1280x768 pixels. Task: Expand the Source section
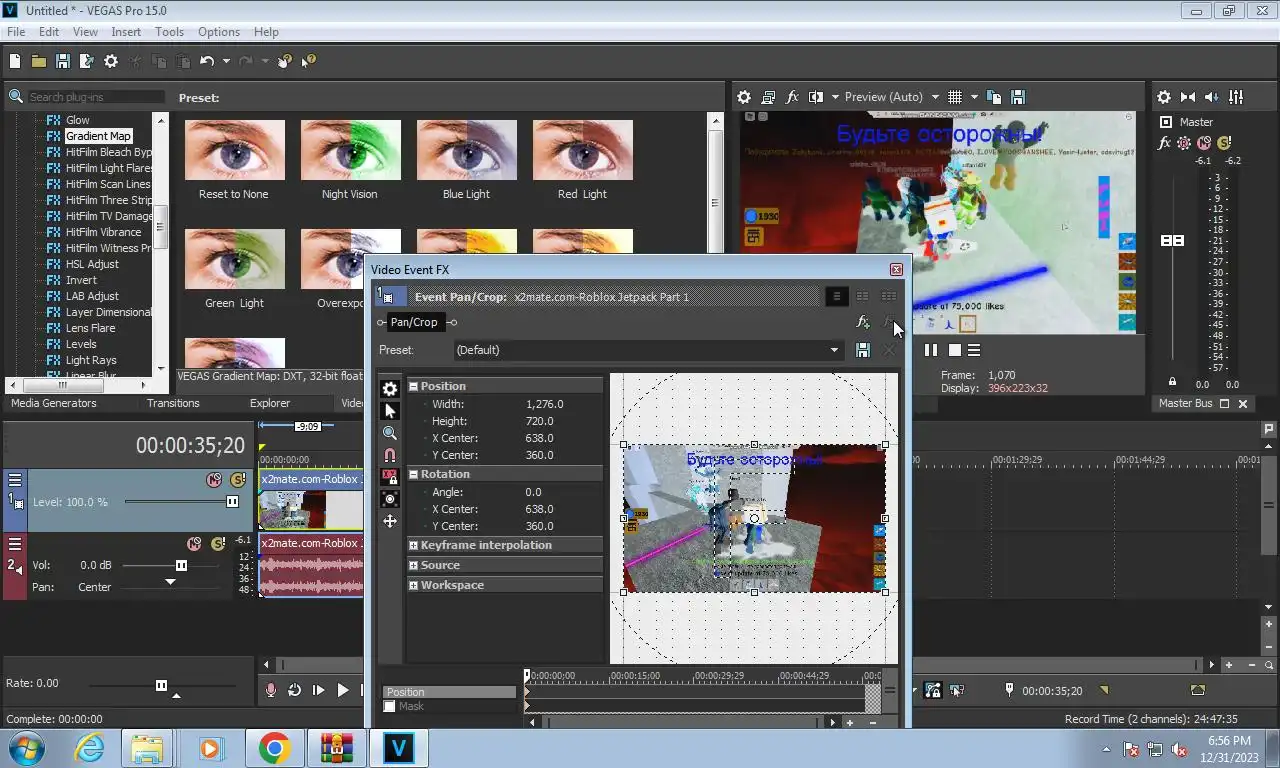pyautogui.click(x=414, y=565)
